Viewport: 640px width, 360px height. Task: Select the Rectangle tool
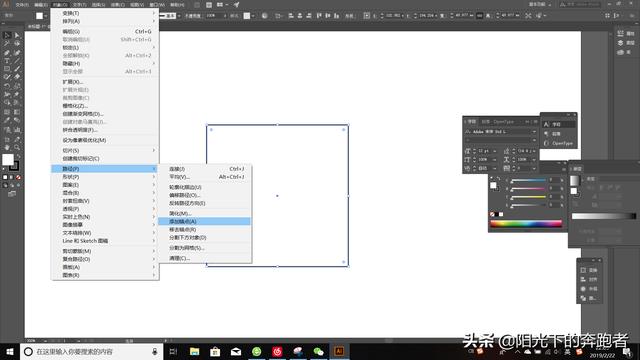click(x=7, y=69)
